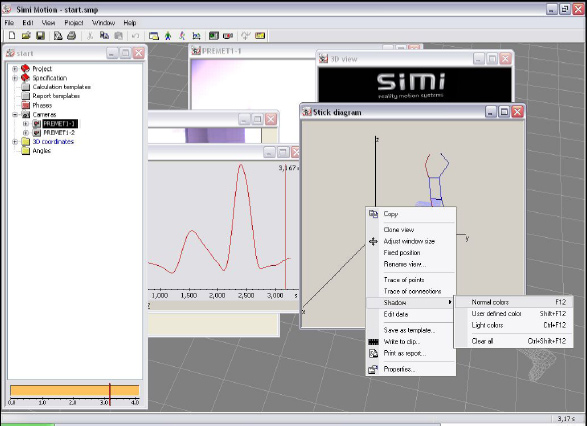Click the Cut scissors icon
This screenshot has height=426, width=587.
90,36
